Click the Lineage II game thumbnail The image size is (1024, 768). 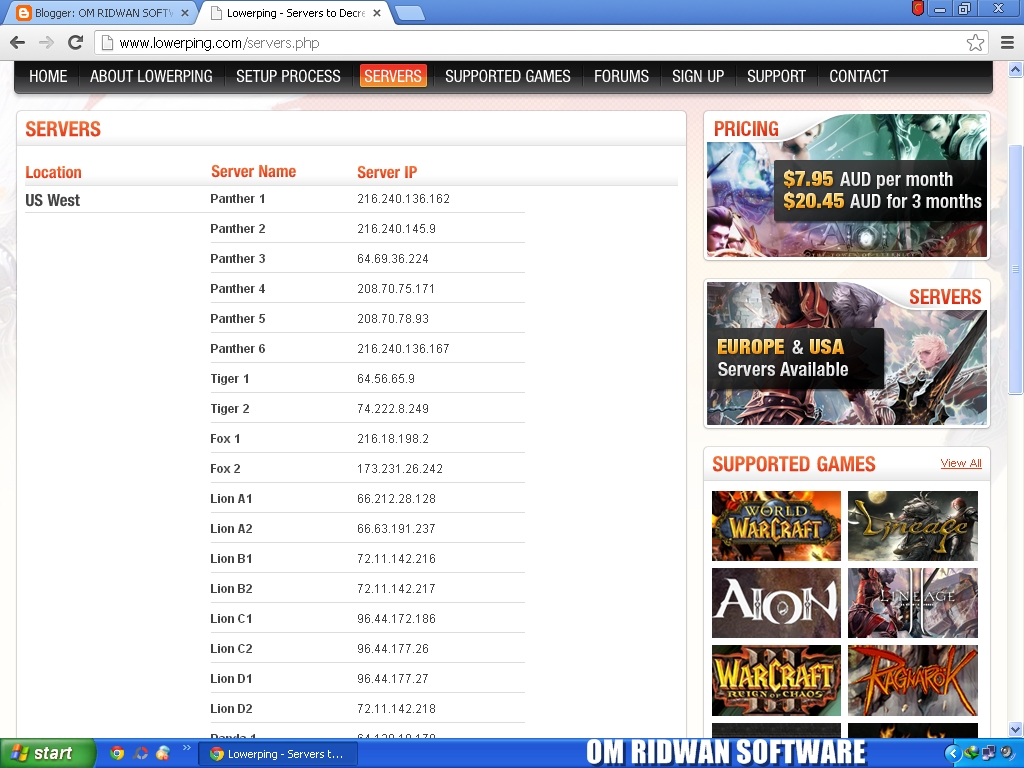pos(912,603)
